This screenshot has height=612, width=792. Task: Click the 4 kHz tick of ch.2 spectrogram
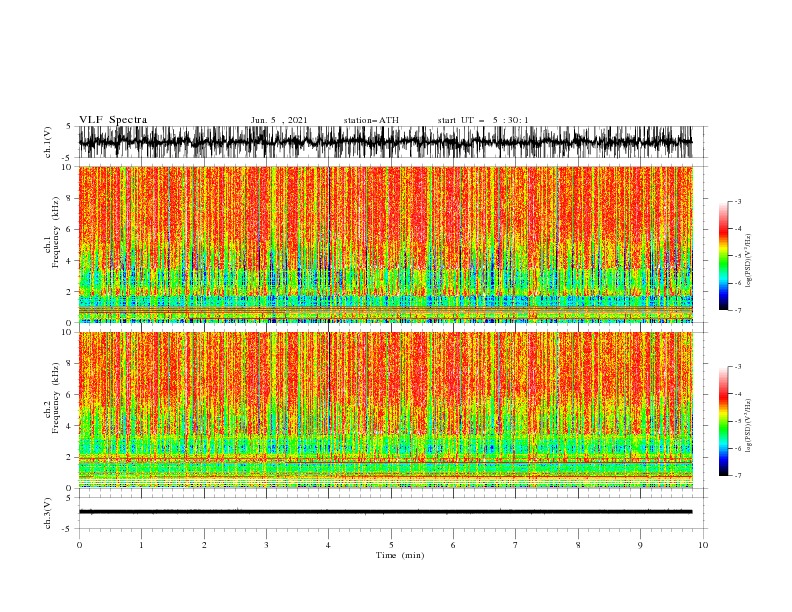point(70,426)
